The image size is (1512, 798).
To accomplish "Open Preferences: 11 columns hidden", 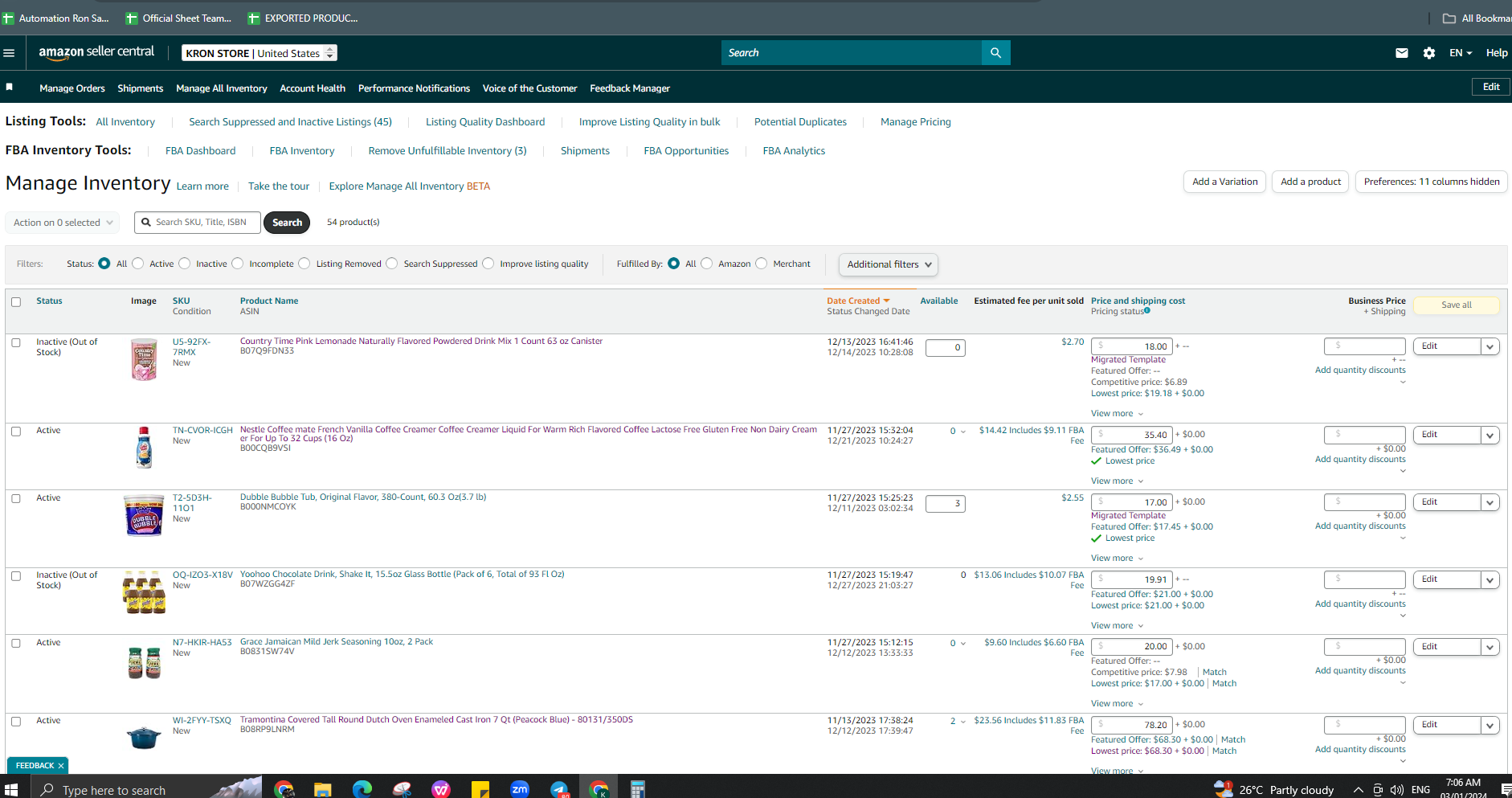I will (x=1431, y=182).
